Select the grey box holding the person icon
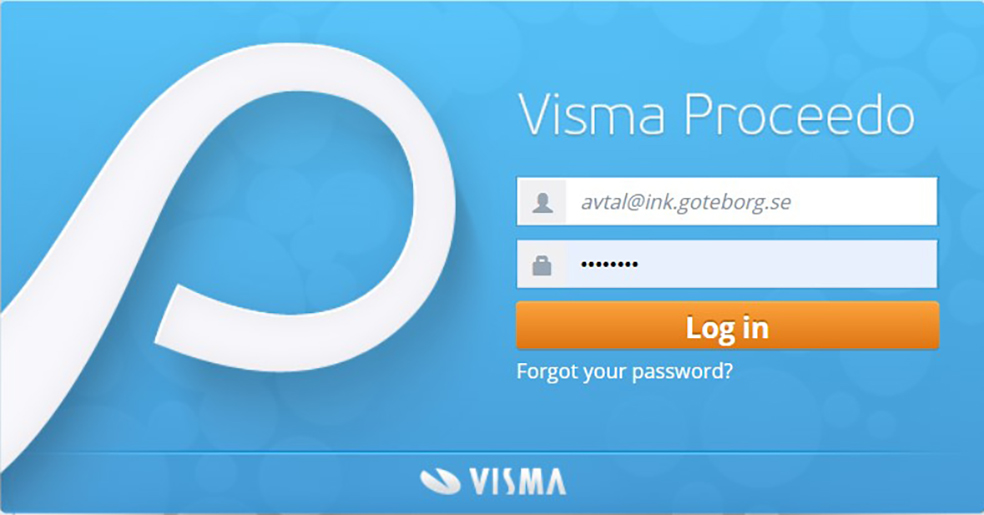984x515 pixels. tap(542, 202)
